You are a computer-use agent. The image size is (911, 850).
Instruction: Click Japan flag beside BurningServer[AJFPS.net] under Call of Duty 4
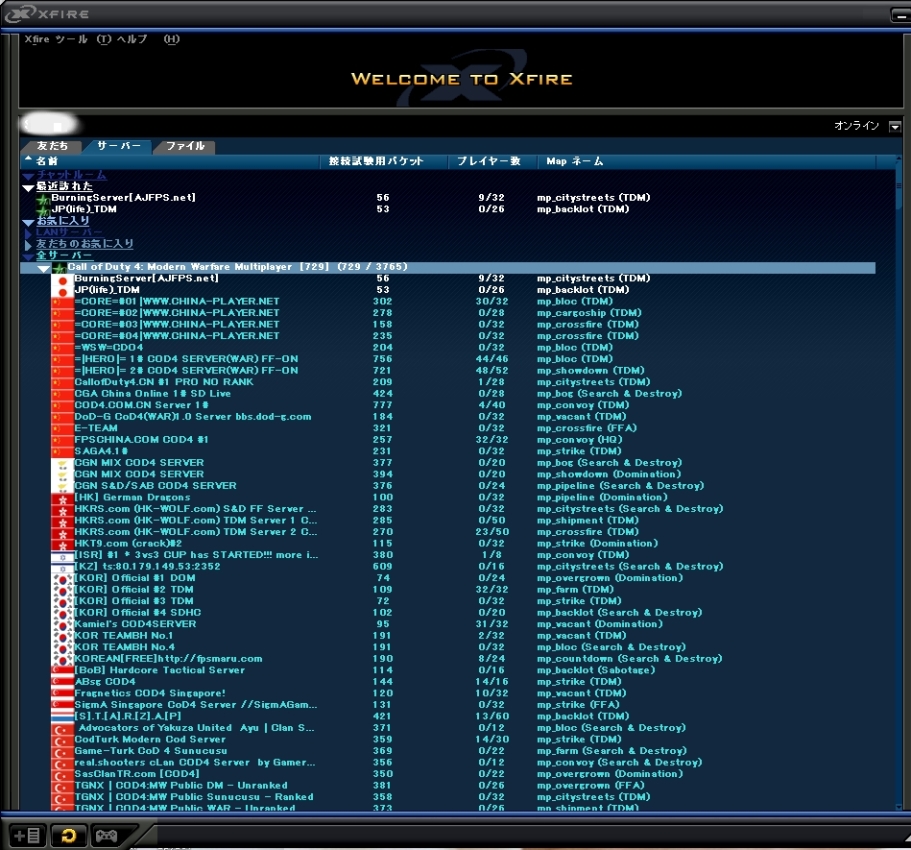click(62, 279)
